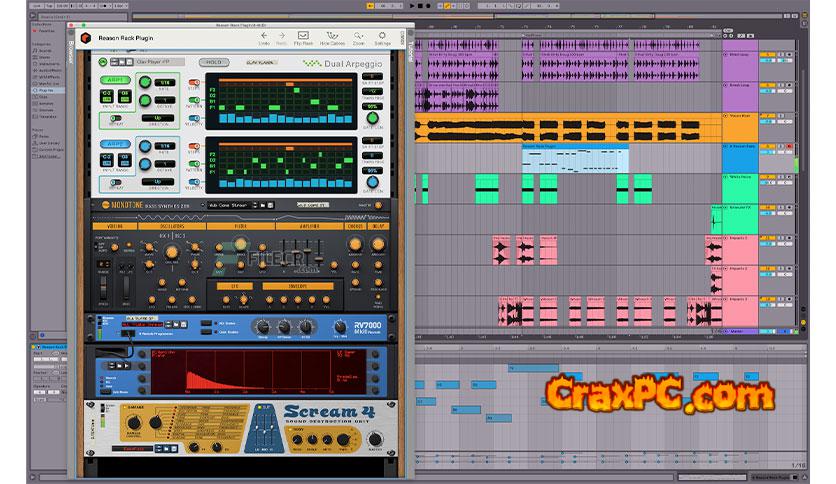
Task: Click the Monotone pitch bend wheel
Action: pyautogui.click(x=103, y=287)
